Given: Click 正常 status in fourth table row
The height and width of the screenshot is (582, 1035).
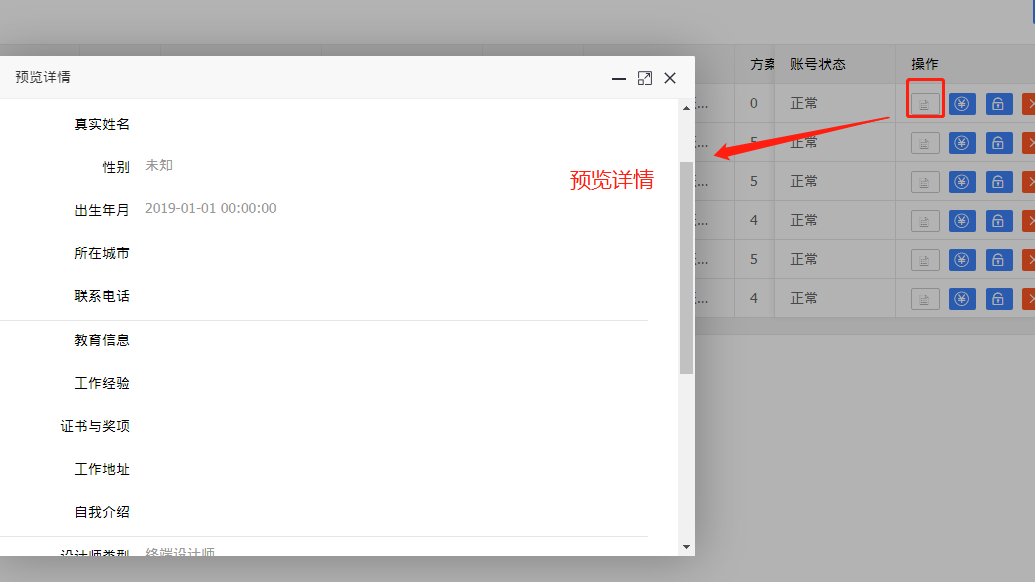Looking at the screenshot, I should tap(804, 220).
